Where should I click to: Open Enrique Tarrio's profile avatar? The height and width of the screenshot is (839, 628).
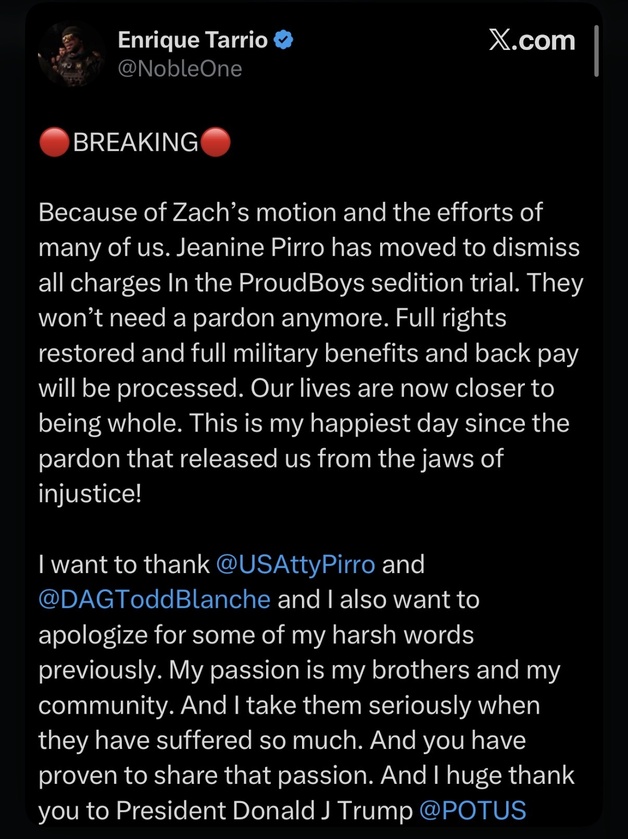coord(71,54)
